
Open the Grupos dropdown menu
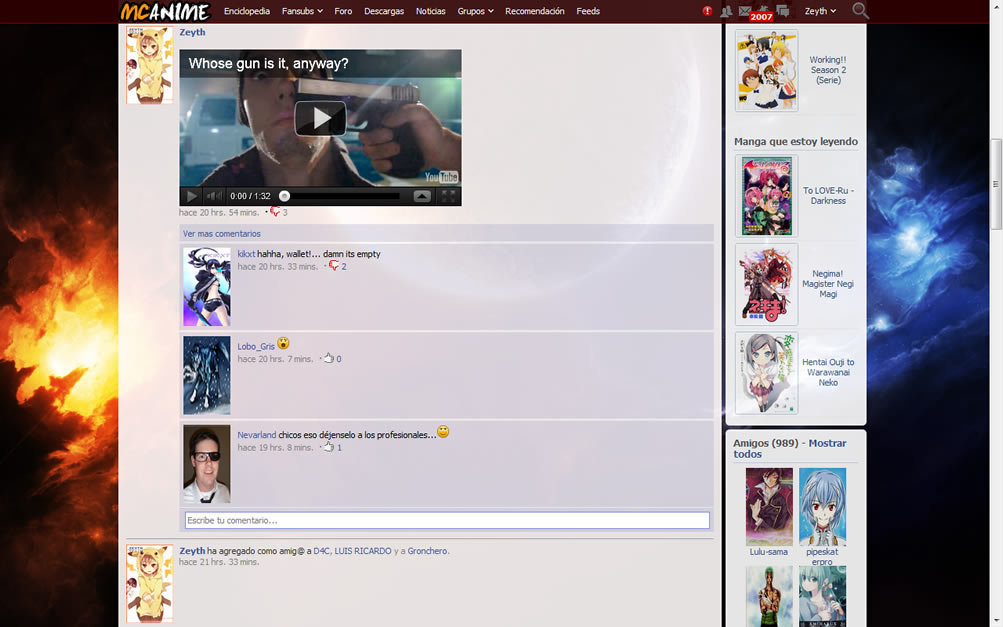[x=475, y=11]
